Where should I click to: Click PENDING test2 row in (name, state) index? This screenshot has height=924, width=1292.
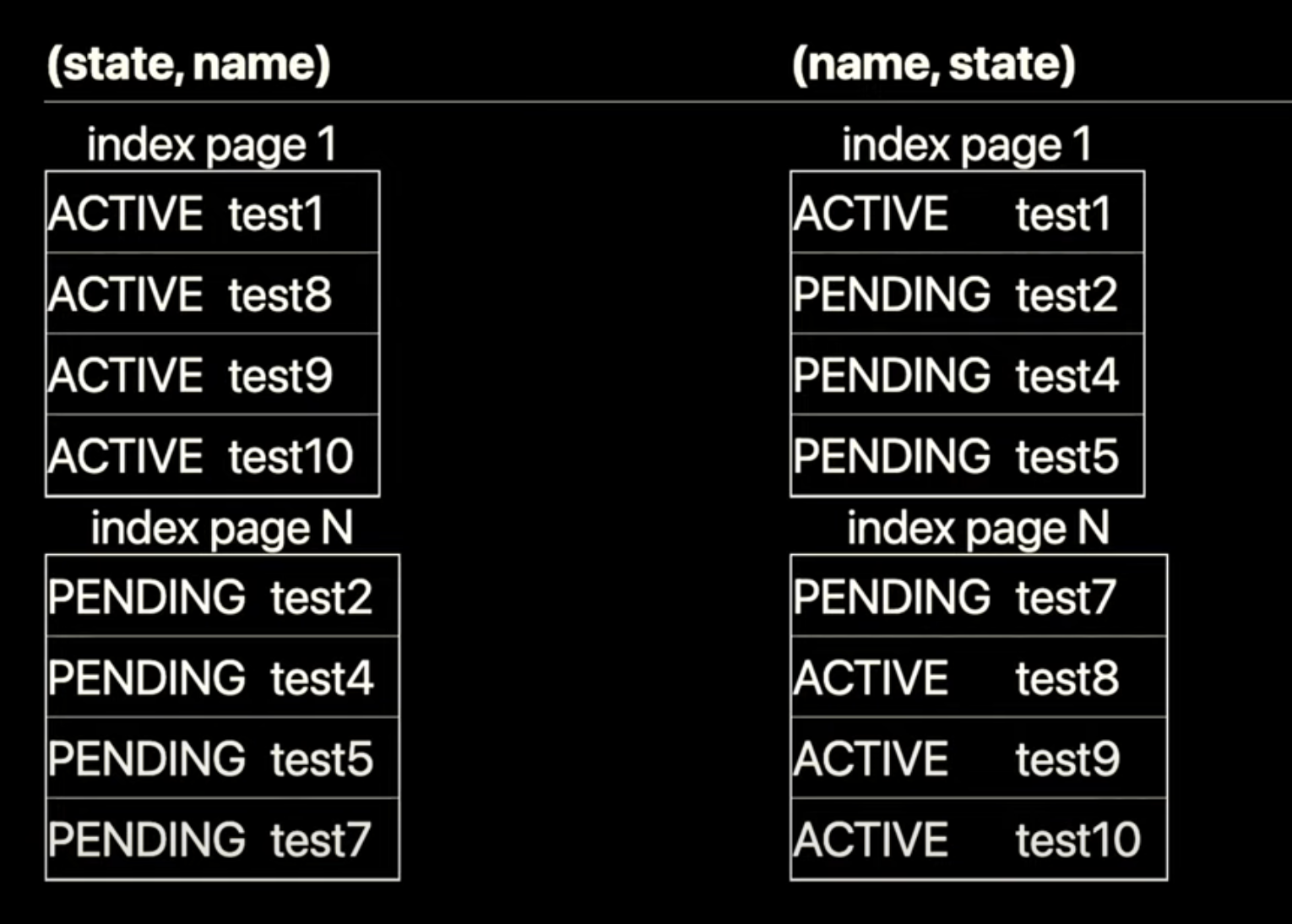967,294
